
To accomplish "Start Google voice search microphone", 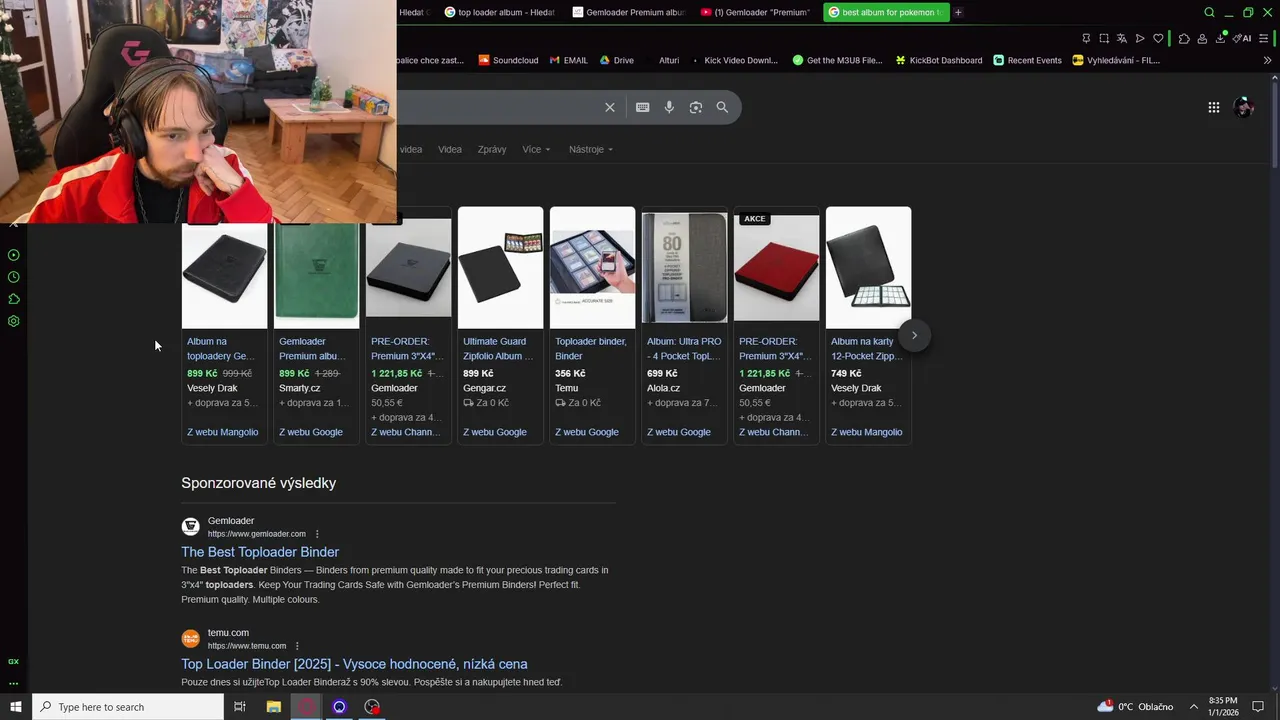I will [669, 107].
